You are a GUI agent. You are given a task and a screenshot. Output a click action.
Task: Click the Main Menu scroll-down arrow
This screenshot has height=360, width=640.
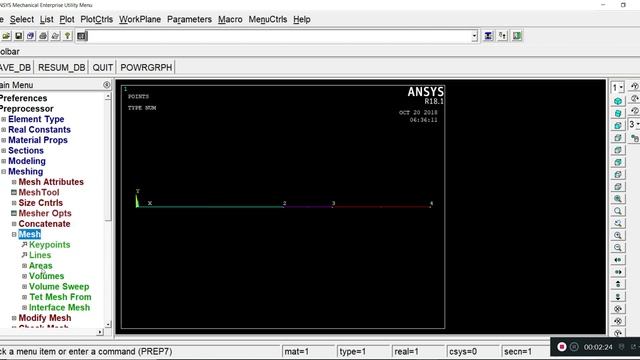pyautogui.click(x=108, y=324)
